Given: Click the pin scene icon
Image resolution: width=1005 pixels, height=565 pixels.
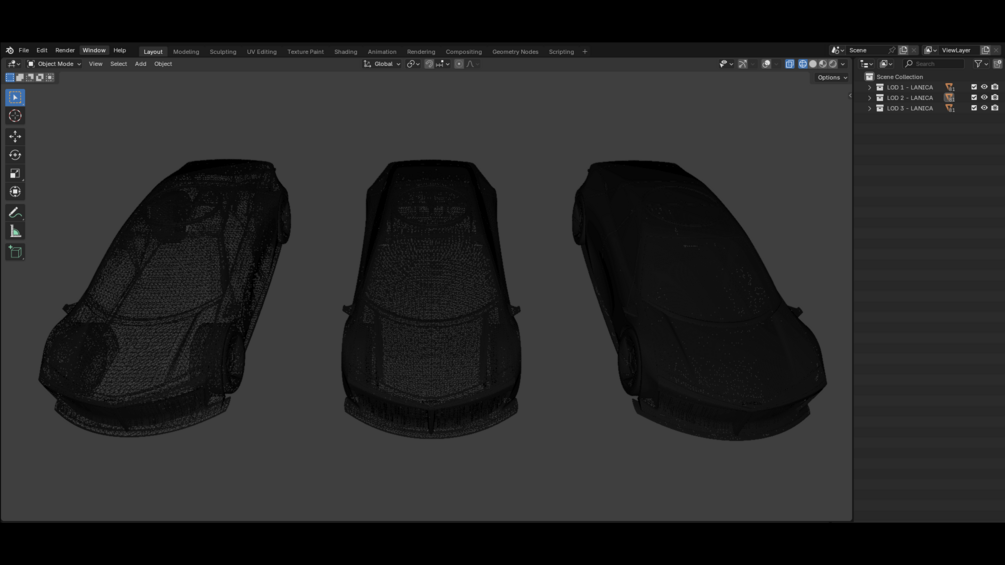Looking at the screenshot, I should pos(892,50).
